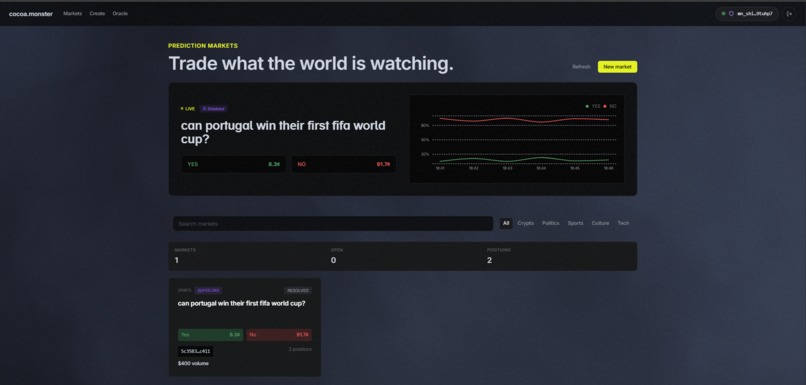Go to the Create page
Image resolution: width=806 pixels, height=385 pixels.
(x=97, y=13)
